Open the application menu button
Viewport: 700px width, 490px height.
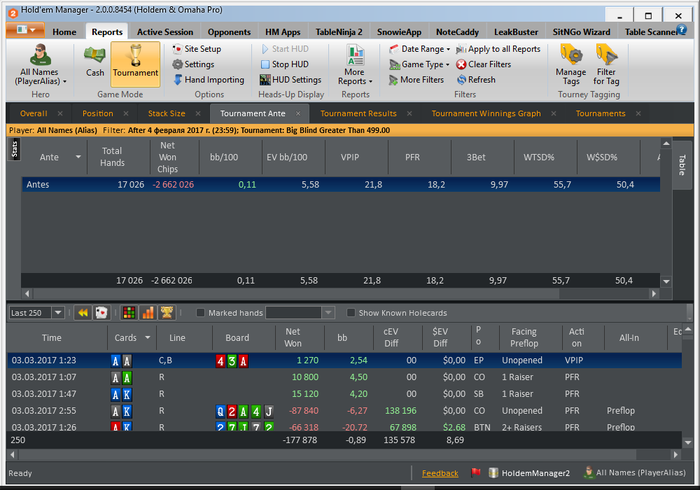click(x=25, y=30)
